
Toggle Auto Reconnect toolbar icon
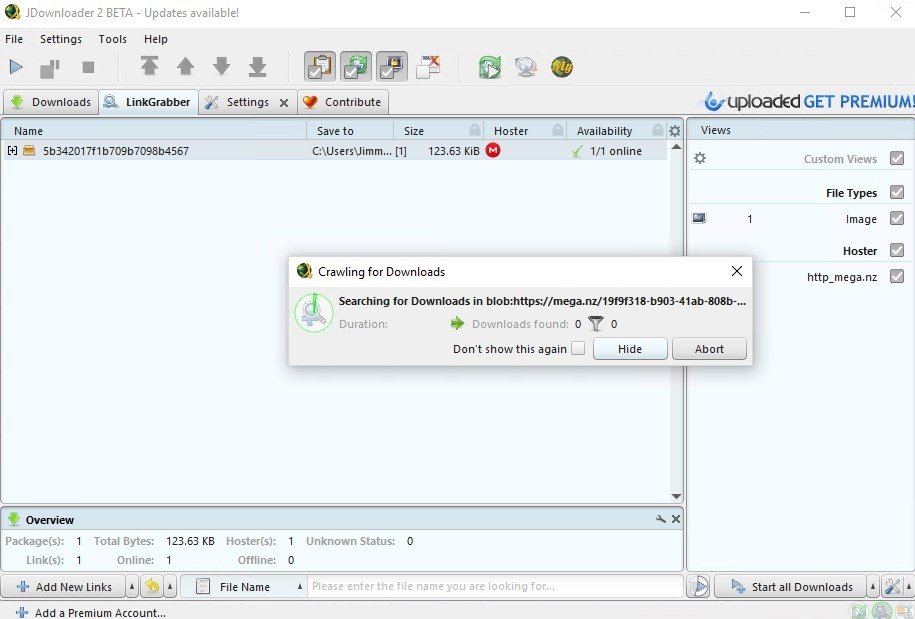pos(356,66)
